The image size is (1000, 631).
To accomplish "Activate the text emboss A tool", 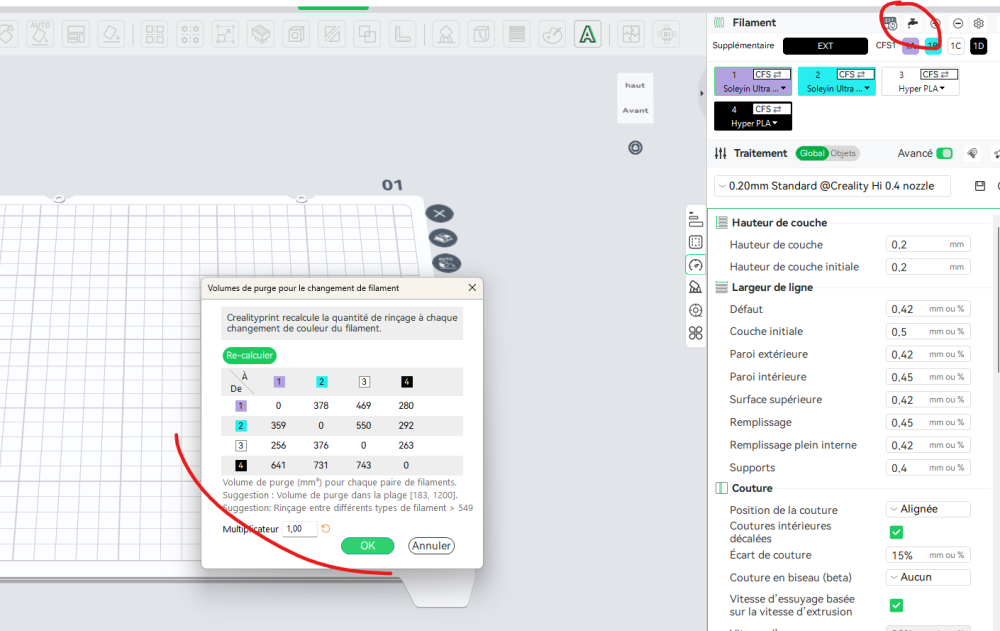I will (587, 34).
